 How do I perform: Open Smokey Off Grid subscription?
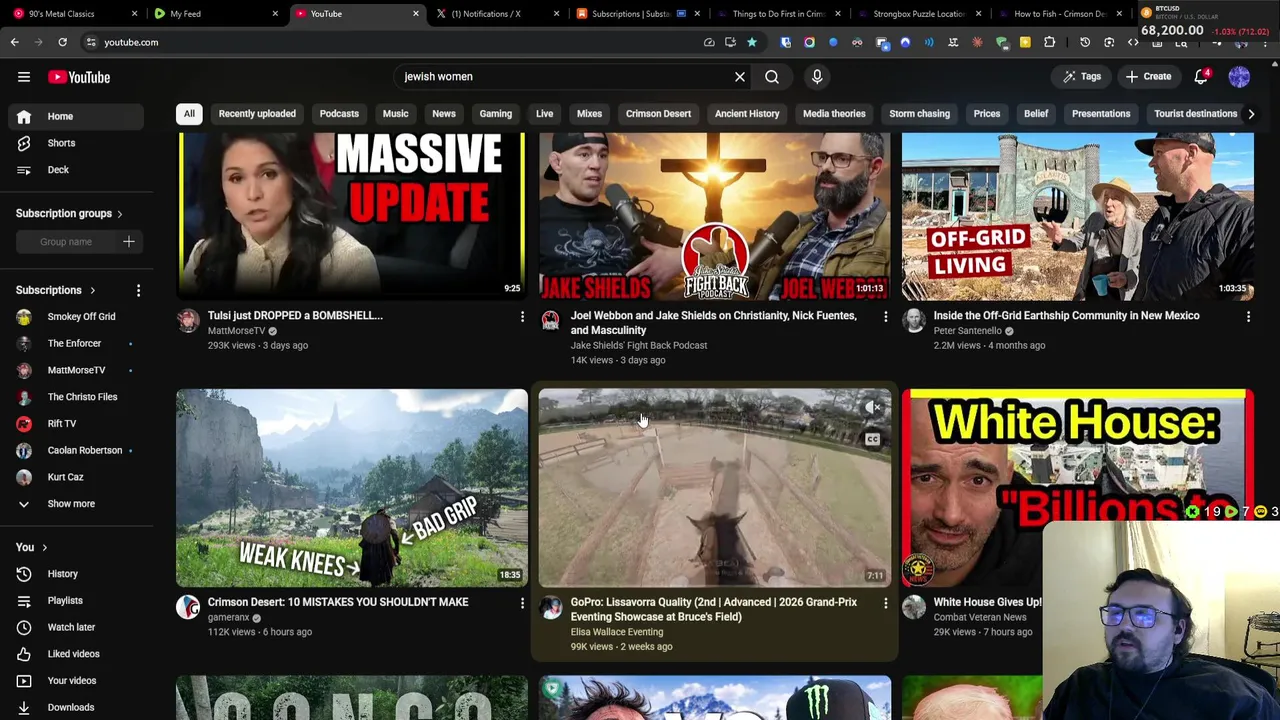tap(76, 317)
